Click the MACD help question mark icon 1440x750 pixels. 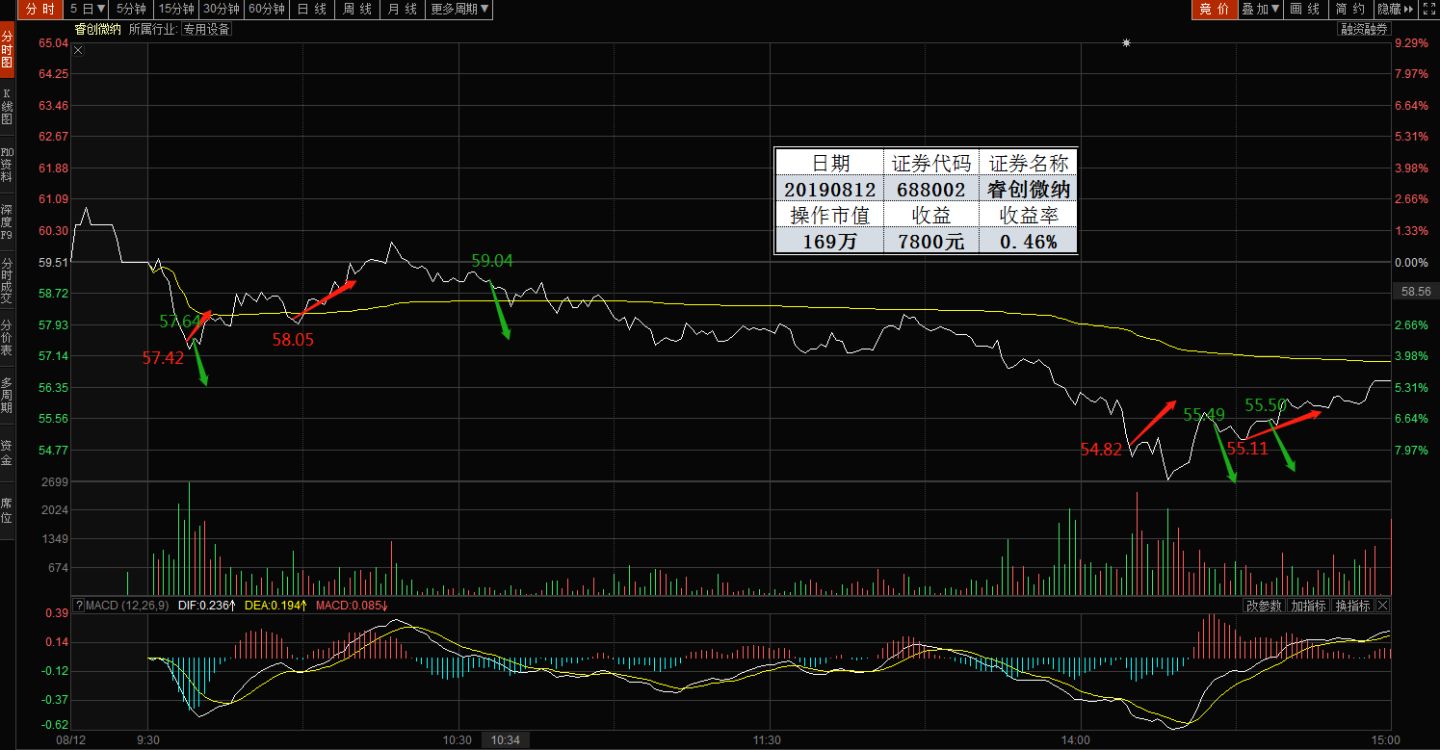79,606
